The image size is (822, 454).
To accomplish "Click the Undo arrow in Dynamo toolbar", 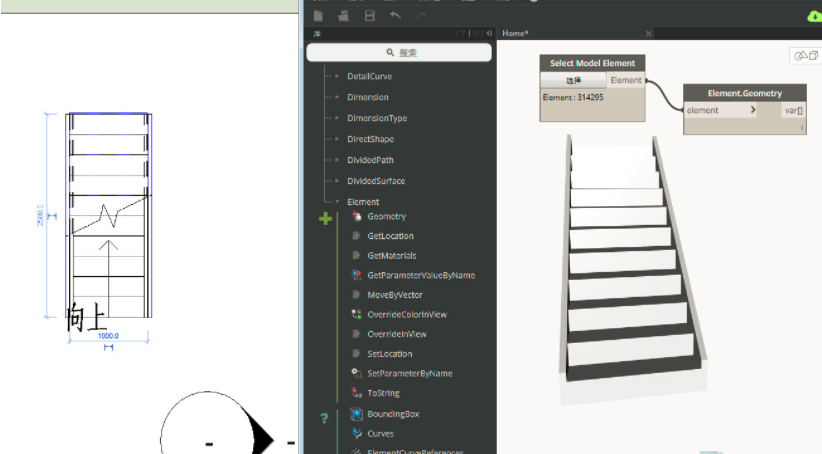I will (395, 16).
